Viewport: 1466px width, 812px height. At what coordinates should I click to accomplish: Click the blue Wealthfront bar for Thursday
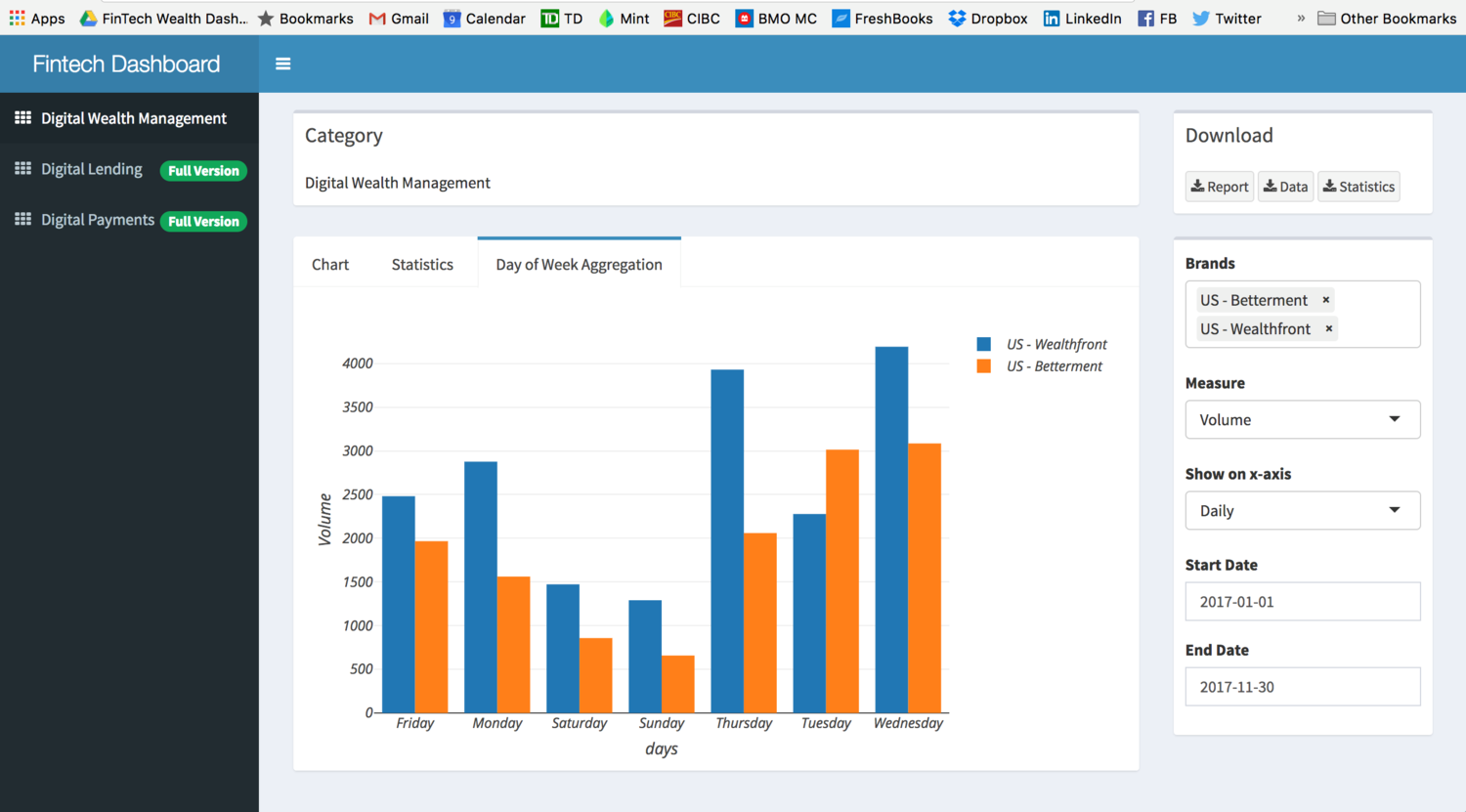click(x=727, y=541)
